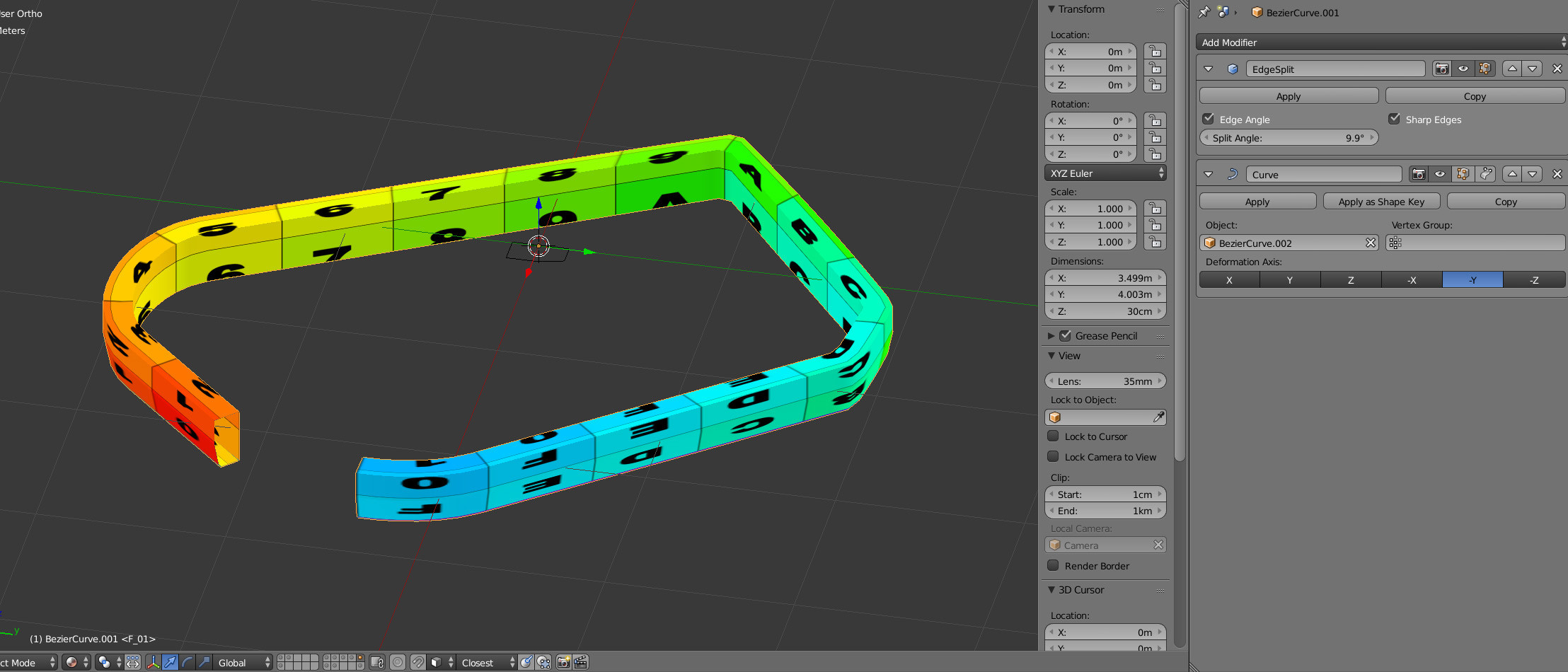The height and width of the screenshot is (672, 1568).
Task: Enable Lock Camera to View
Action: point(1053,456)
